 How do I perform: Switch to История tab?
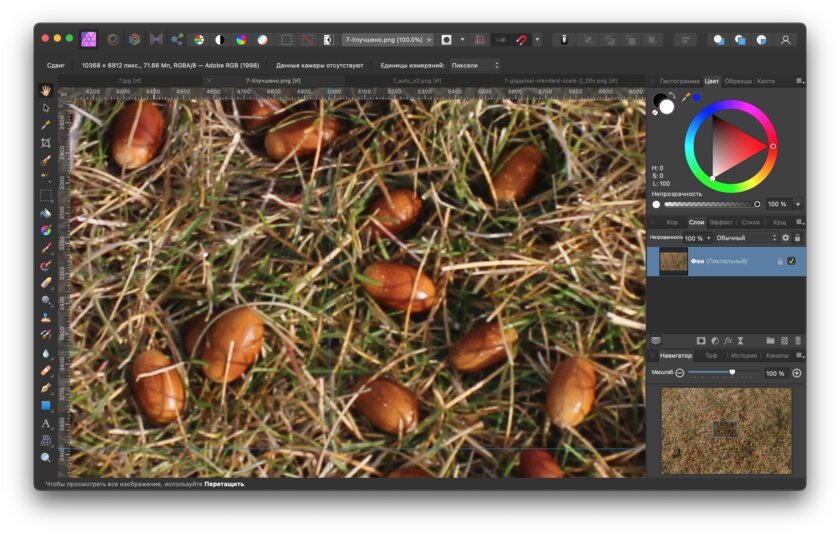pos(744,356)
